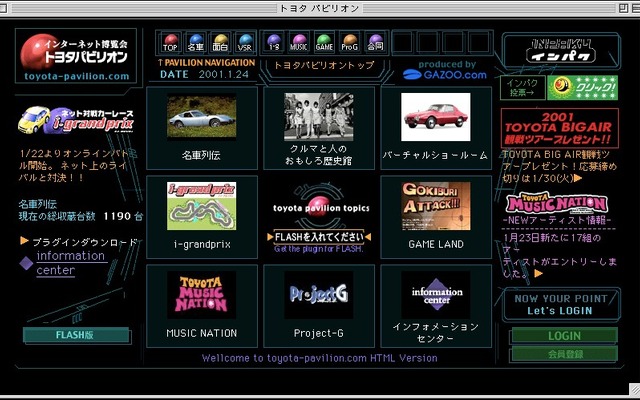Click the DATE 2001.1.24 text
Image resolution: width=640 pixels, height=400 pixels.
(204, 75)
